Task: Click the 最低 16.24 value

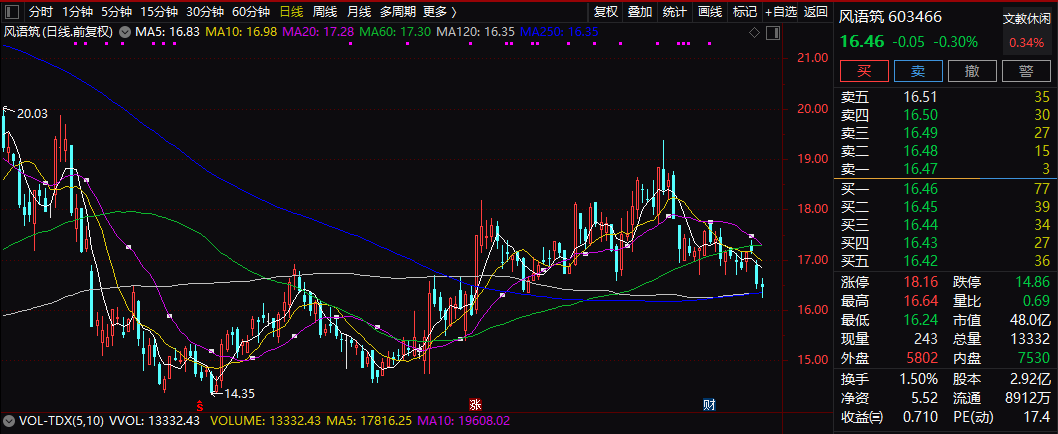Action: (x=922, y=318)
